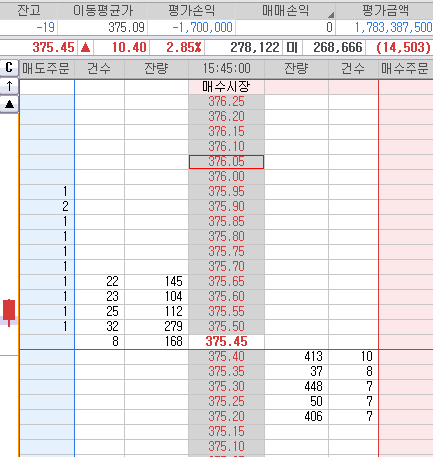
Task: Click the 375.09 average price value
Action: tap(126, 27)
